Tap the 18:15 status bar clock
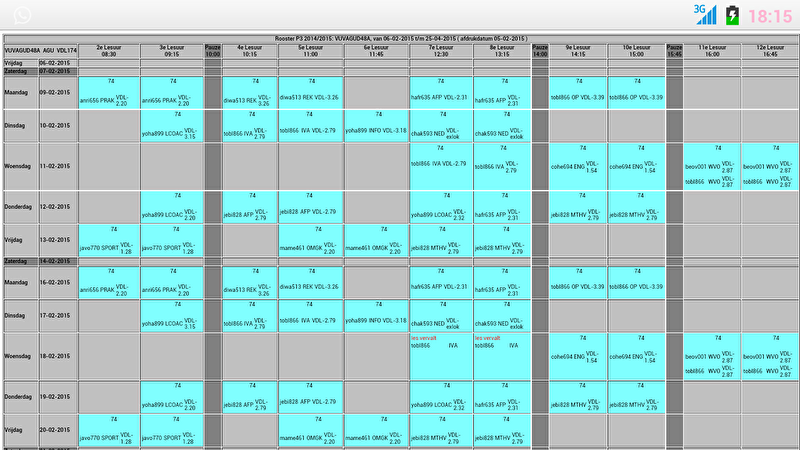 click(x=769, y=16)
